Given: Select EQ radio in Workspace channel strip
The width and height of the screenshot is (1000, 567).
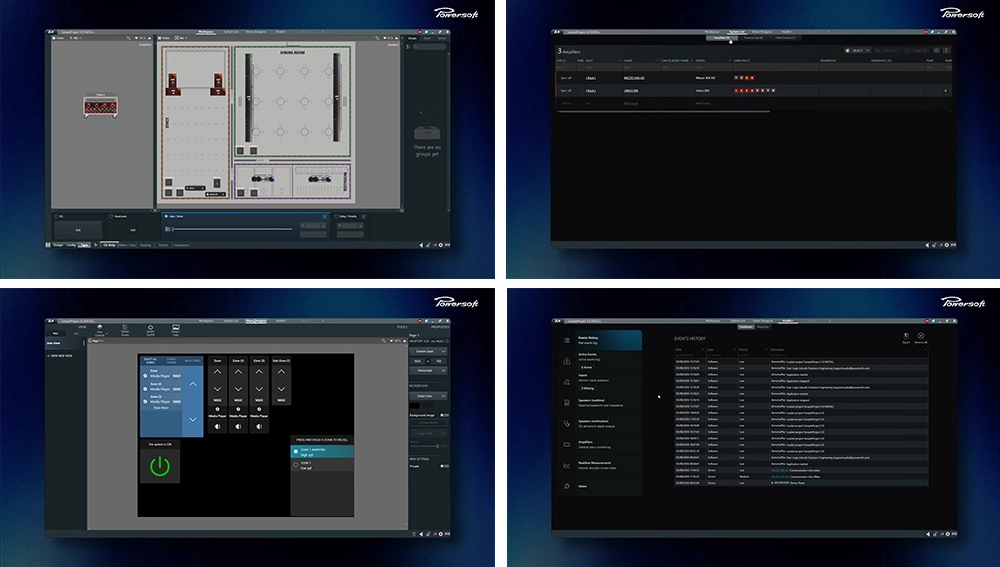Looking at the screenshot, I should tap(56, 216).
